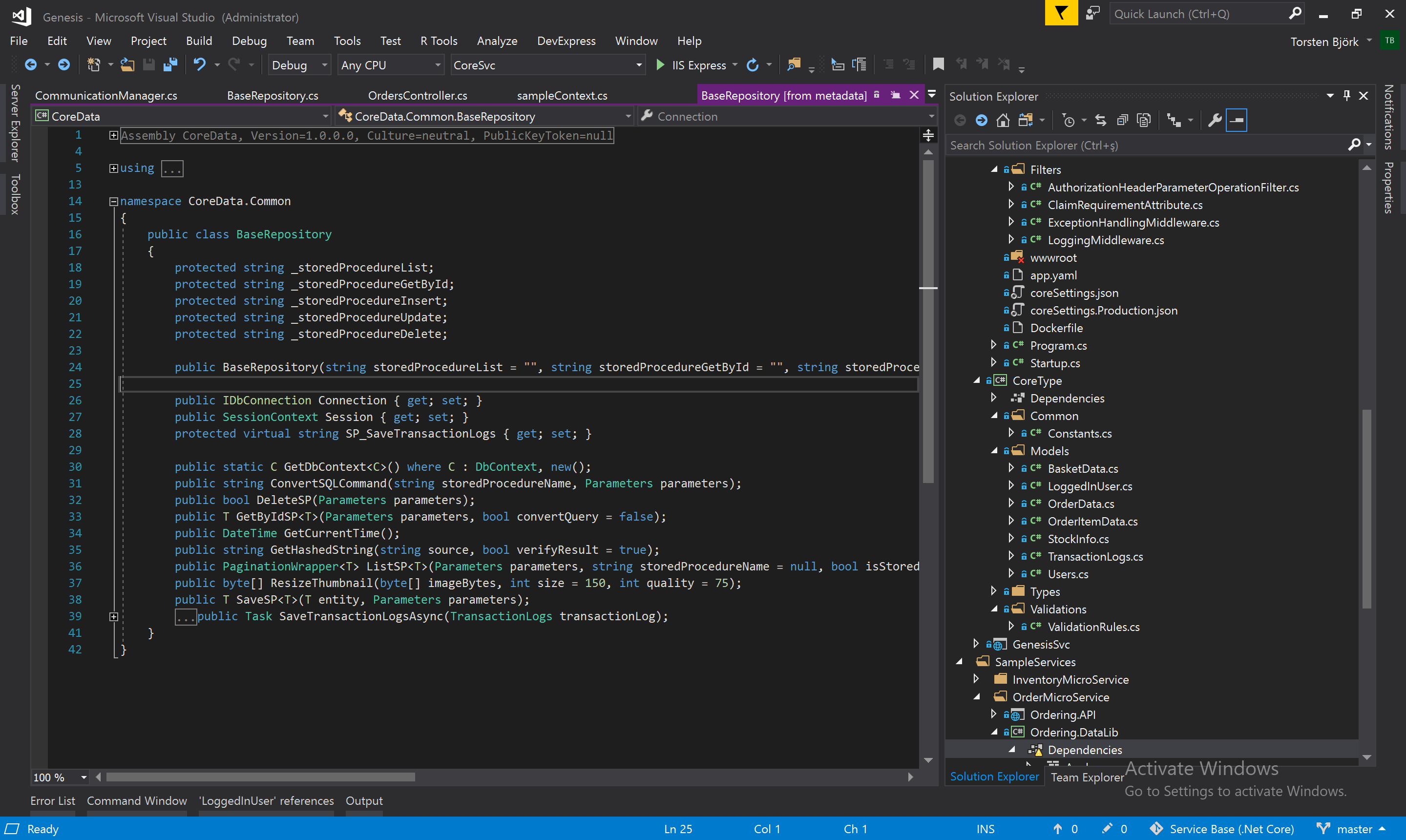Open the DevExpress menu

566,41
